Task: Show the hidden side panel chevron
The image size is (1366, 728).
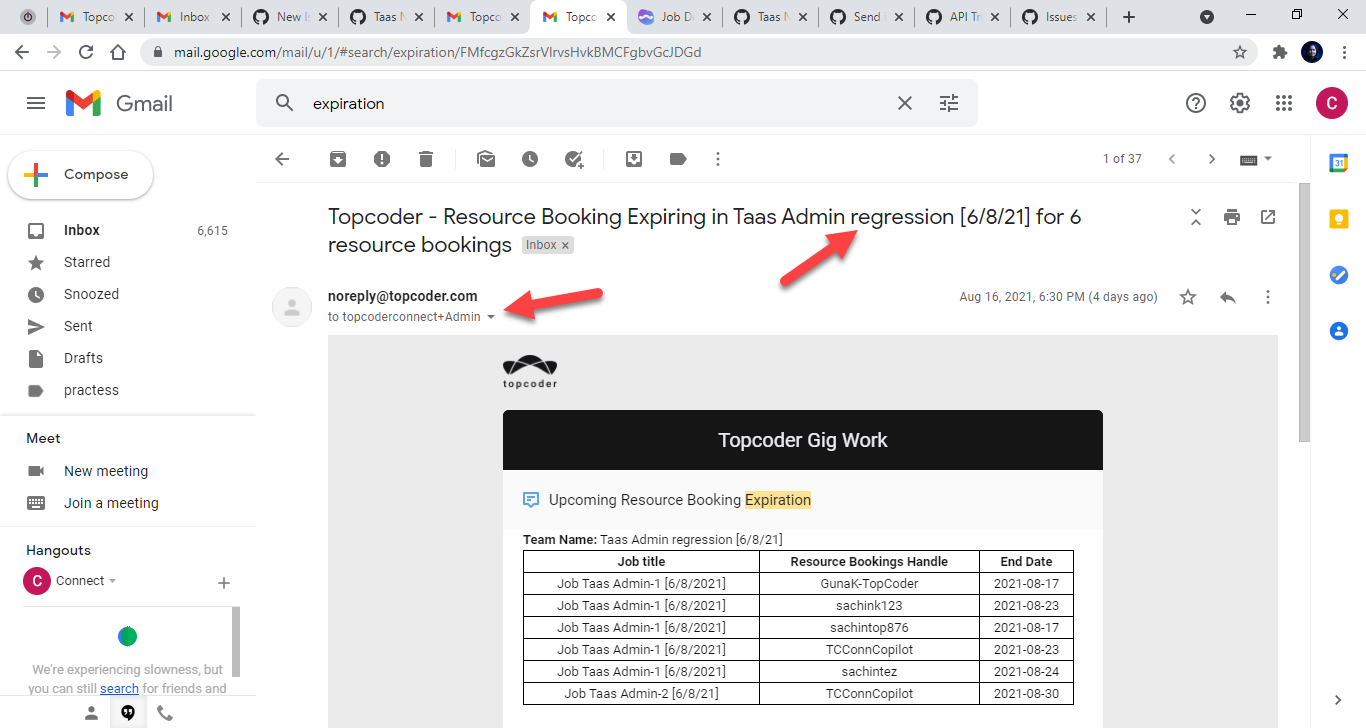Action: tap(1339, 700)
